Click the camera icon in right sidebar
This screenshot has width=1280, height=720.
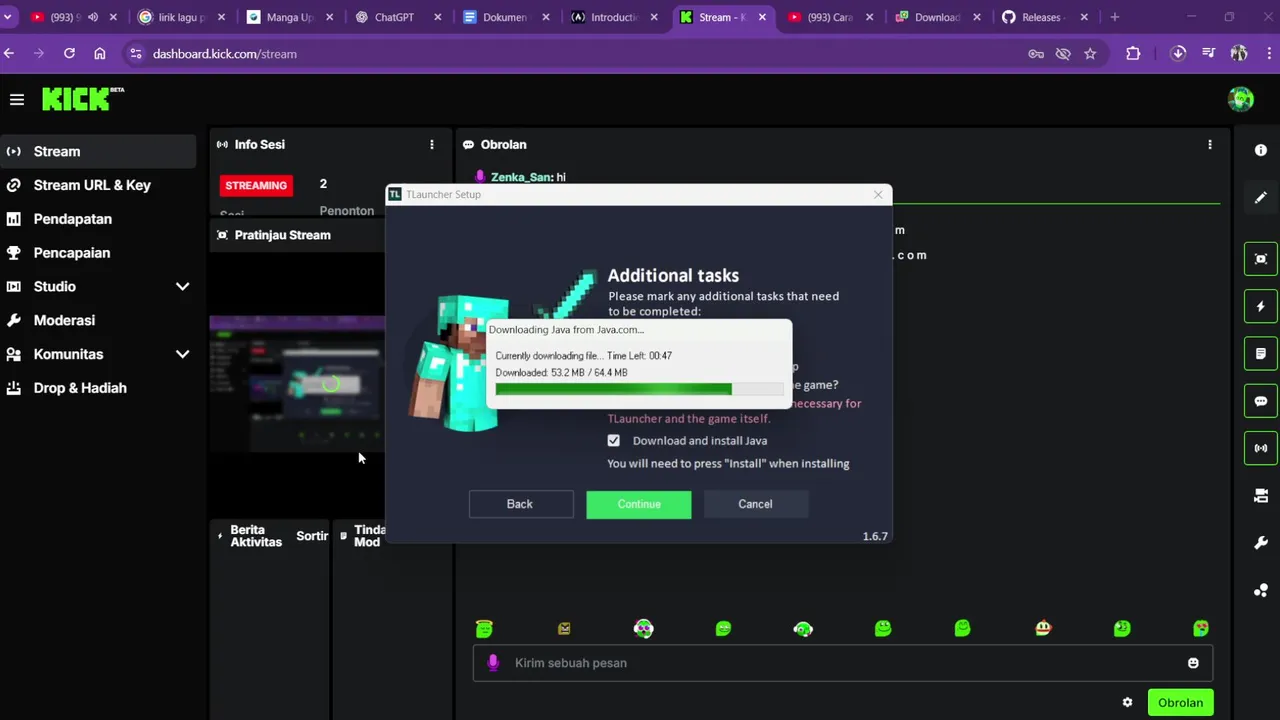(1261, 496)
